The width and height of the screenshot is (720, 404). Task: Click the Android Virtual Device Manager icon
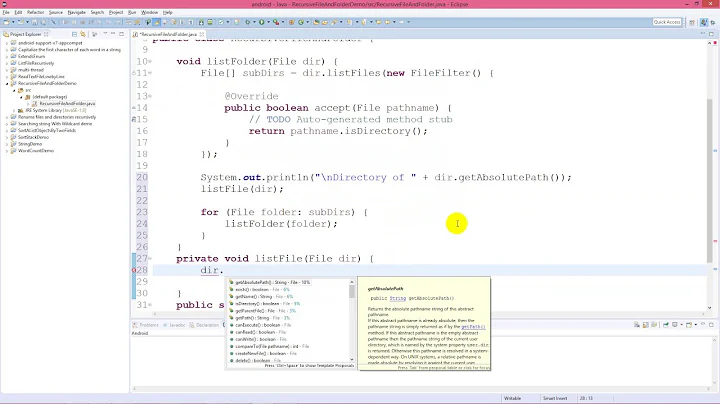(x=210, y=22)
